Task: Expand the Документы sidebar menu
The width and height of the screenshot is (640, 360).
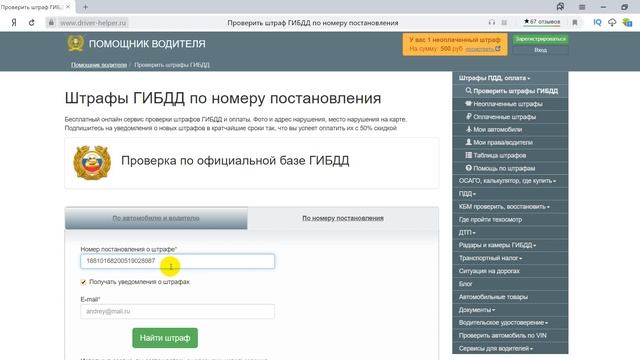Action: [510, 310]
